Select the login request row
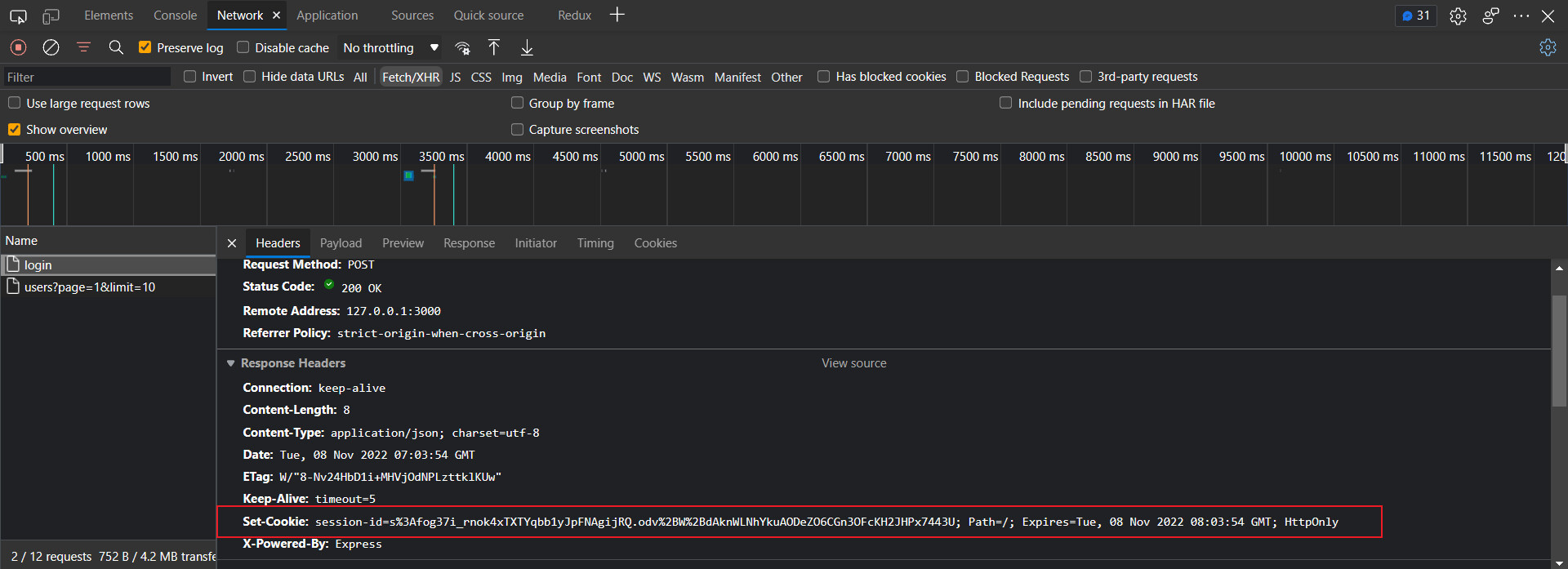The image size is (1568, 569). point(108,265)
